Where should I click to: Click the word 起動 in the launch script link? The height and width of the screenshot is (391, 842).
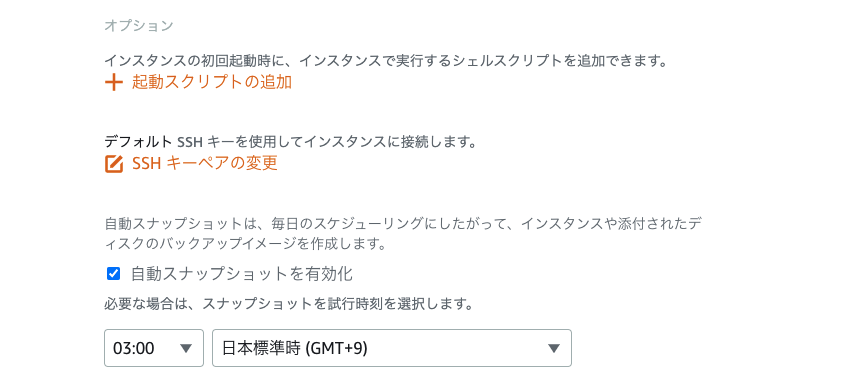147,82
